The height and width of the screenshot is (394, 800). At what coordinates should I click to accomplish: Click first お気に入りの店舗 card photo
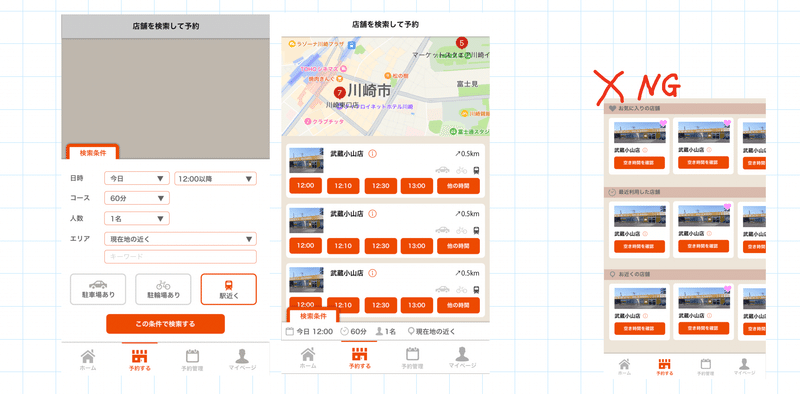pyautogui.click(x=640, y=133)
